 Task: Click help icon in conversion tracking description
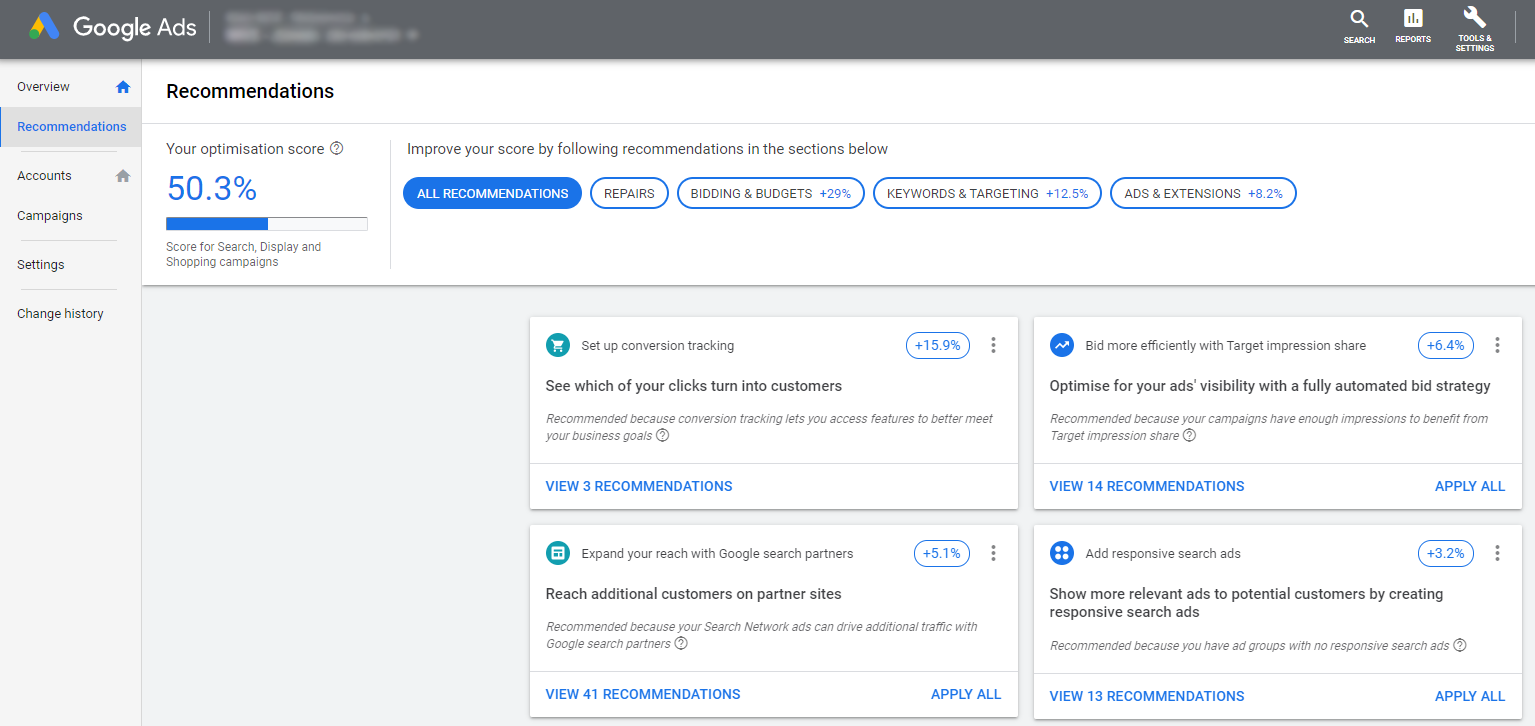pyautogui.click(x=662, y=436)
